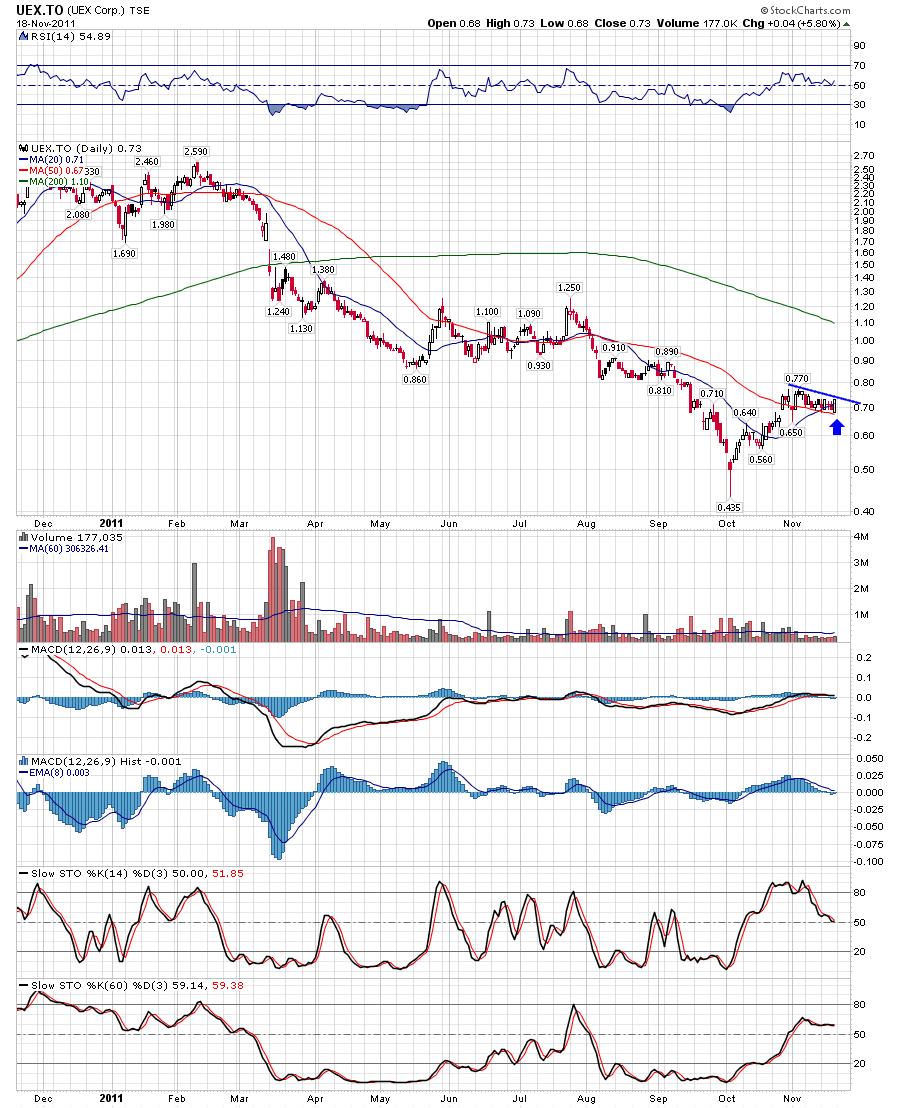Click the High 0.73 value
This screenshot has height=1108, width=900.
tap(510, 23)
